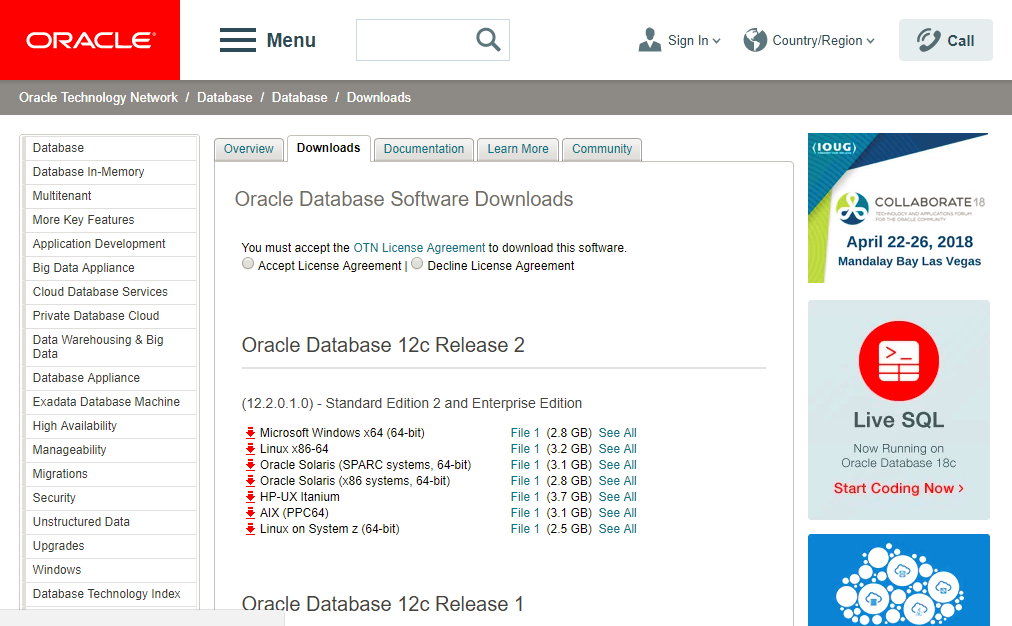This screenshot has height=626, width=1012.
Task: Click File 1 for Microsoft Windows x64
Action: pyautogui.click(x=525, y=433)
